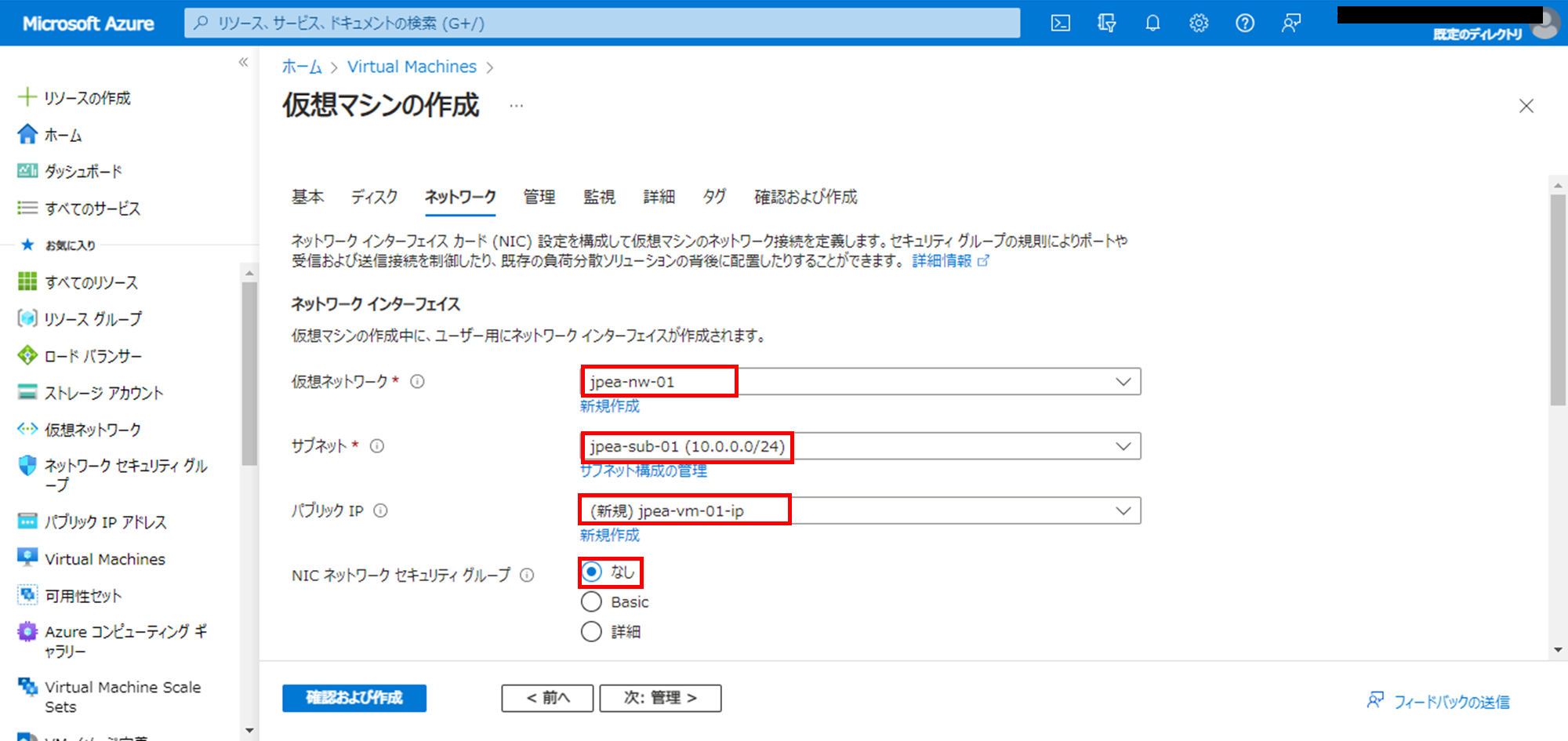This screenshot has height=741, width=1568.
Task: Click 新規作成 link under 仮想ネットワーク
Action: tap(610, 406)
